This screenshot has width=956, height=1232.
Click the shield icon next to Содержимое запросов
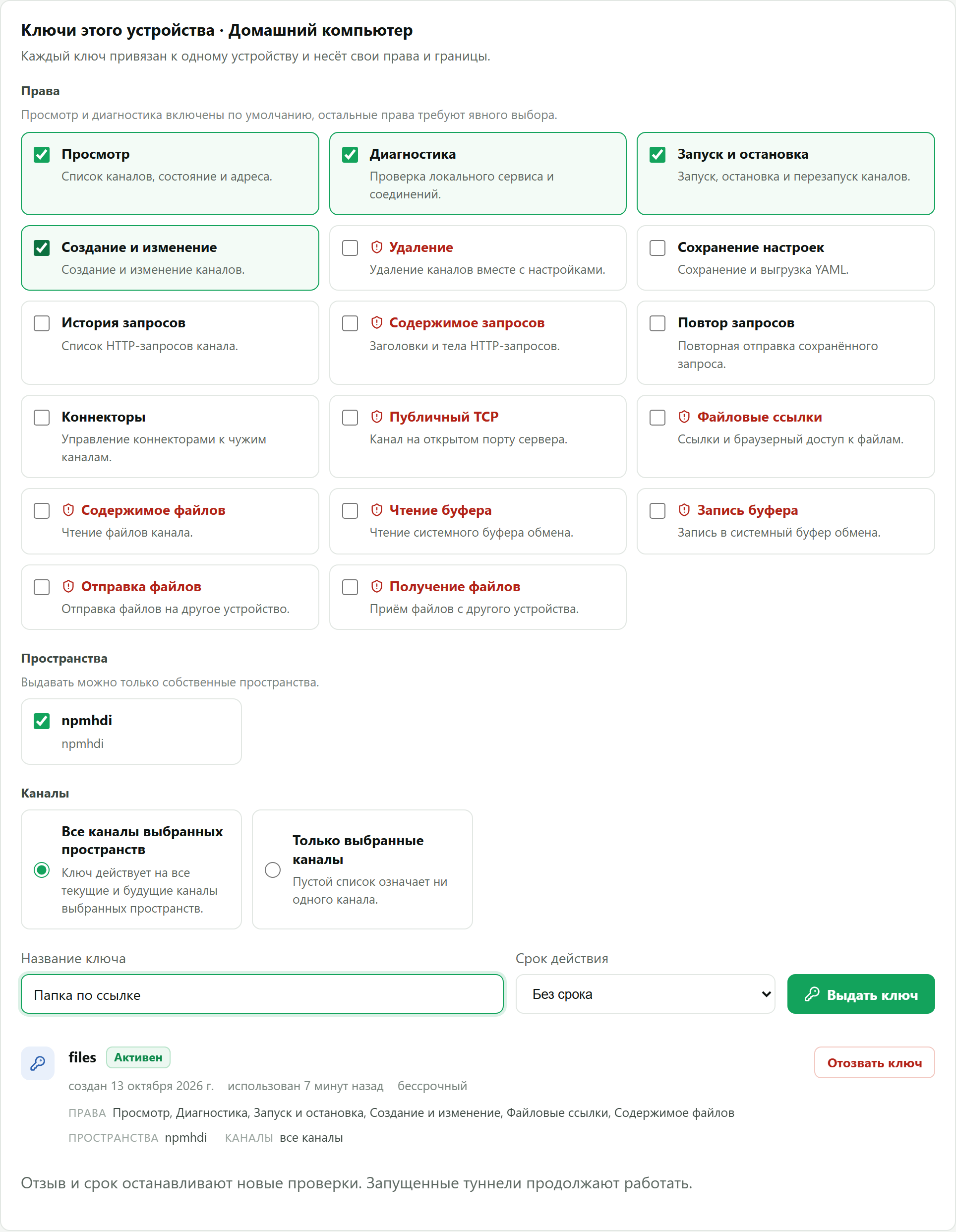coord(377,323)
